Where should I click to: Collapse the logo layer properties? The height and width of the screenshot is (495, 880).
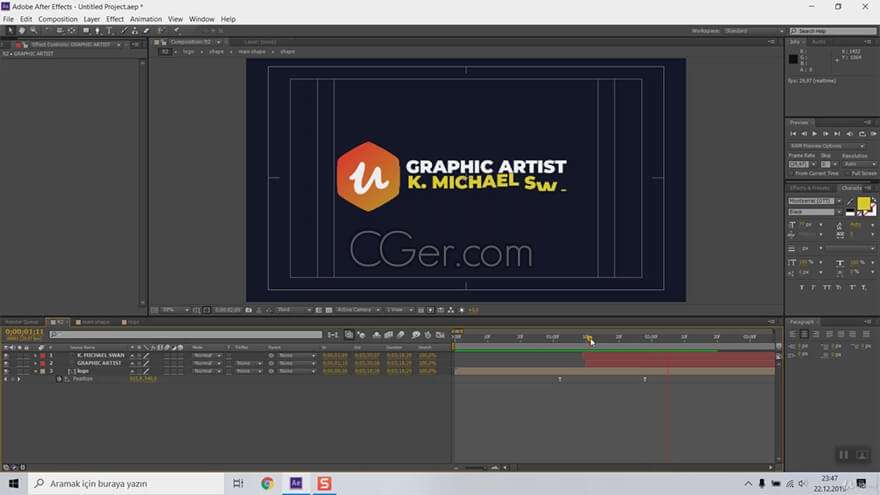click(35, 371)
